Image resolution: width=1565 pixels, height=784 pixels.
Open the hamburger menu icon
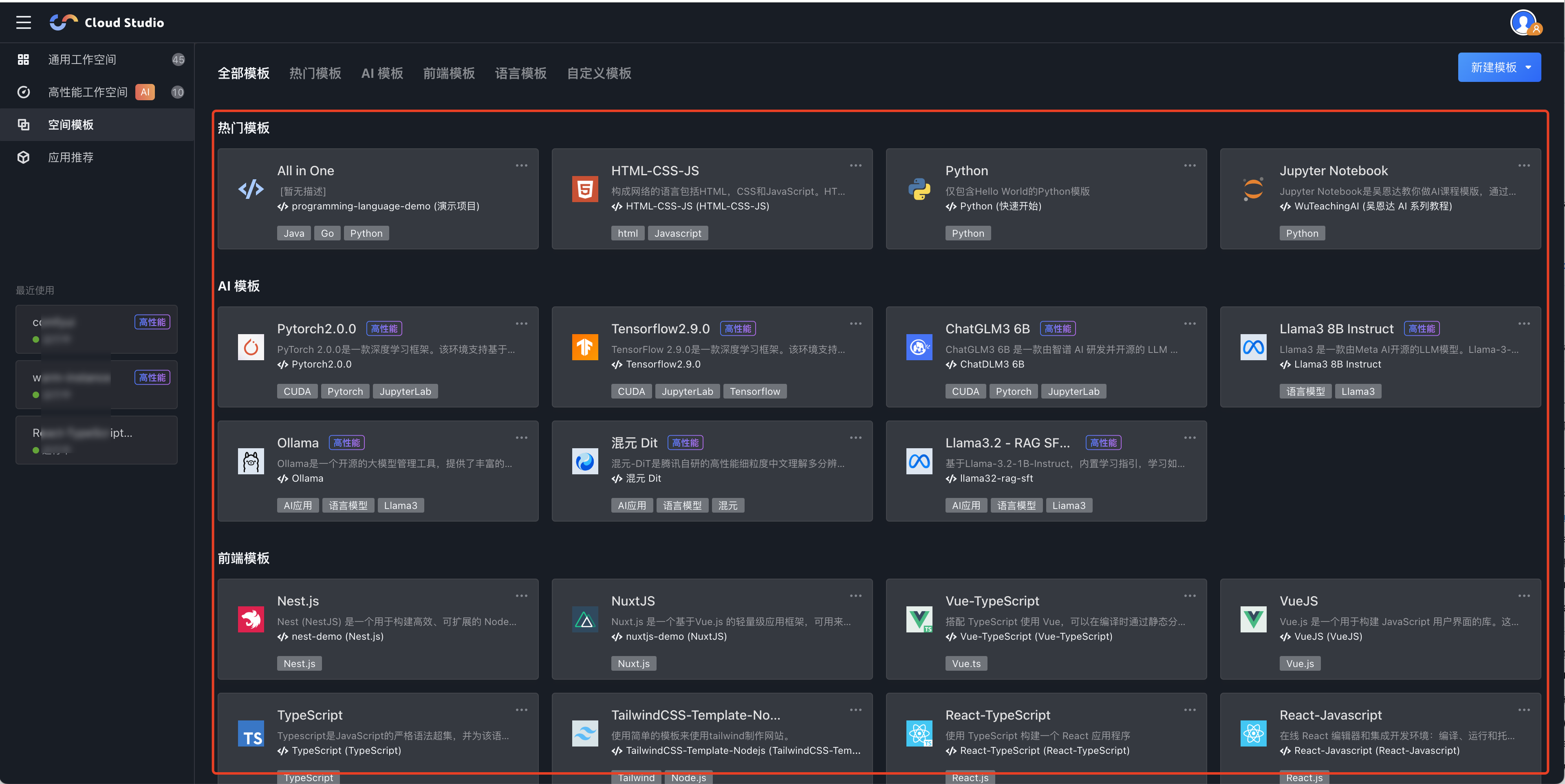click(23, 22)
